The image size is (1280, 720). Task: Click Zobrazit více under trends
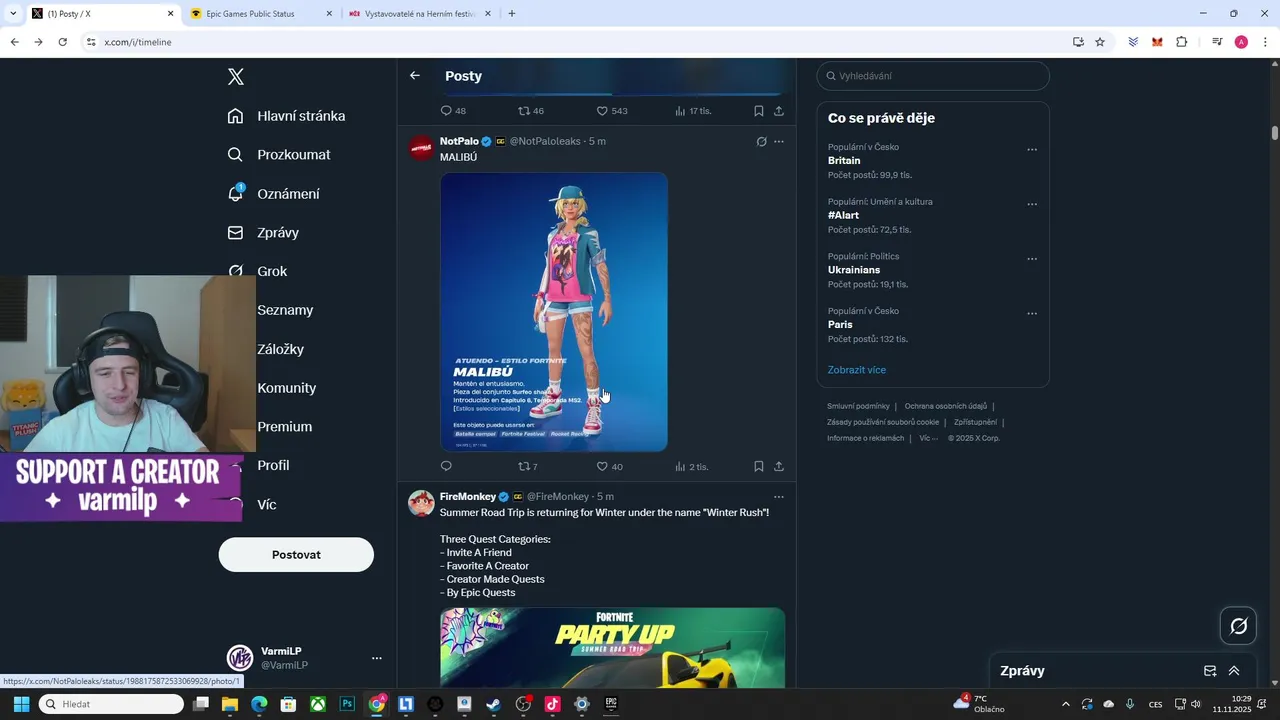[x=857, y=370]
